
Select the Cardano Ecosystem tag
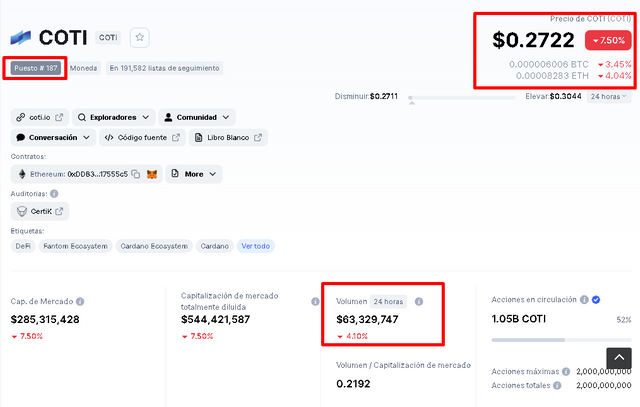(x=154, y=246)
